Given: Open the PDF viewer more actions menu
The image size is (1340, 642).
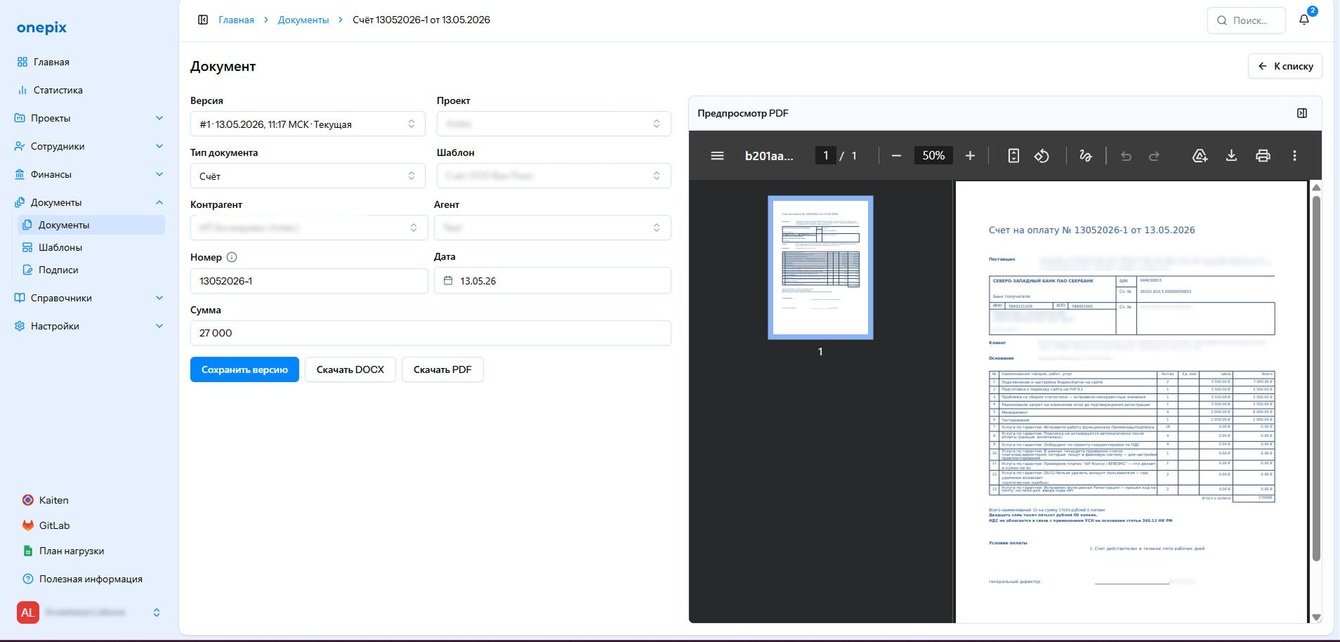Looking at the screenshot, I should point(1295,156).
